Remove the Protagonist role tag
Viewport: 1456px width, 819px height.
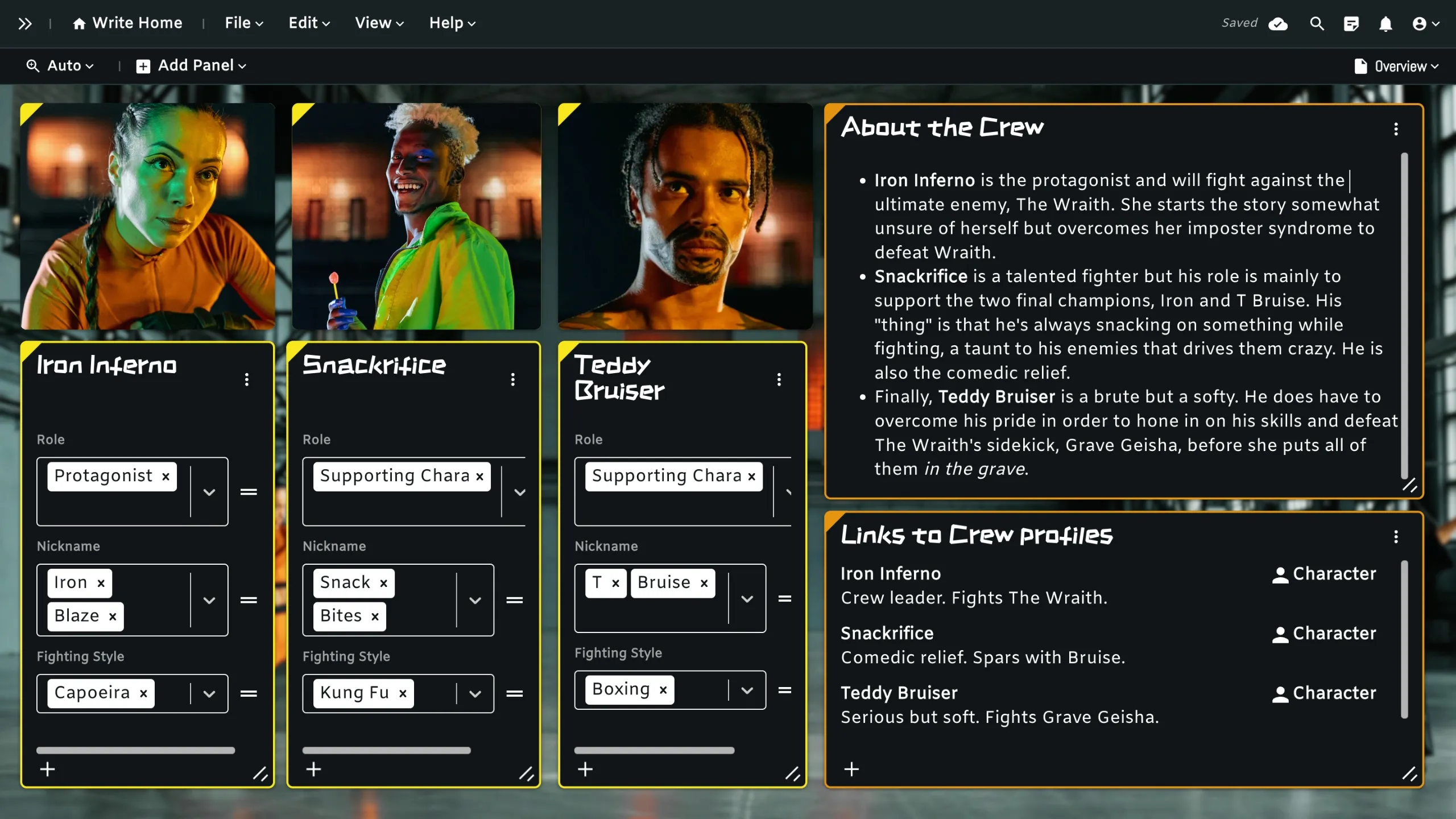pos(166,477)
